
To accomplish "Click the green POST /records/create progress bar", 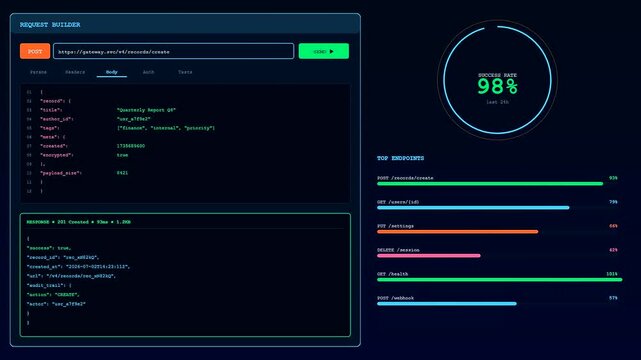I will pos(490,184).
